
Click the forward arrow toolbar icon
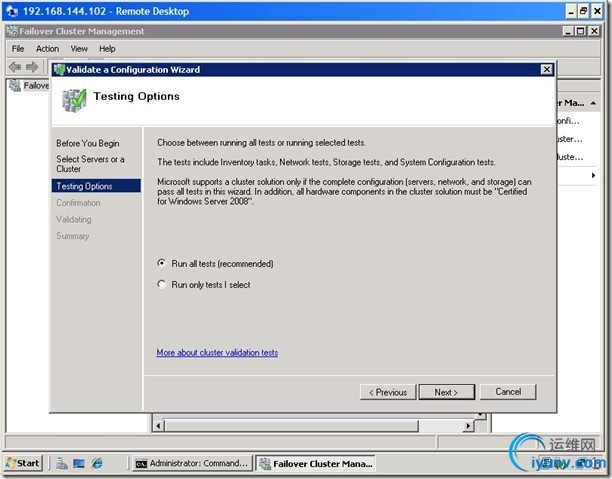click(32, 67)
